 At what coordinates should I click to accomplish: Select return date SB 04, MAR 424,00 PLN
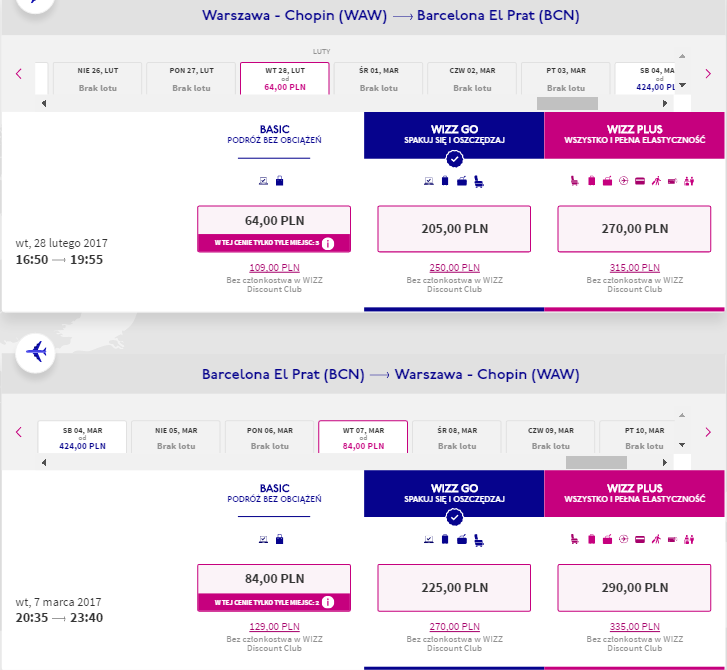pos(82,437)
